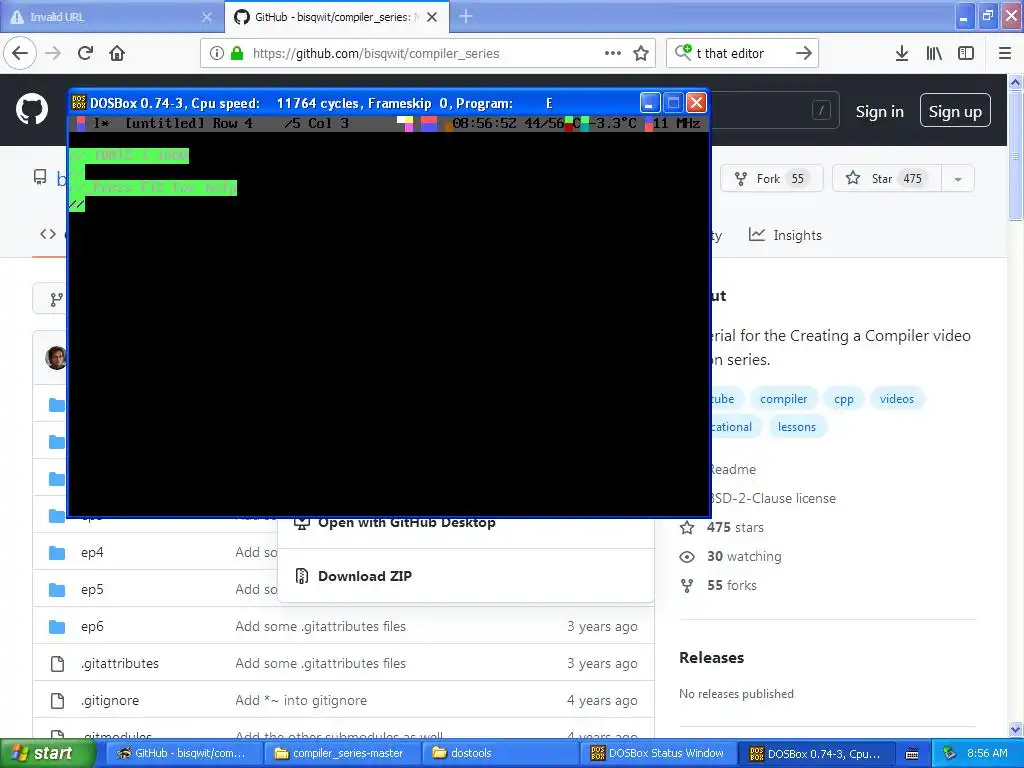Click the page vertical scrollbar thumb
This screenshot has width=1024, height=768.
(1016, 156)
